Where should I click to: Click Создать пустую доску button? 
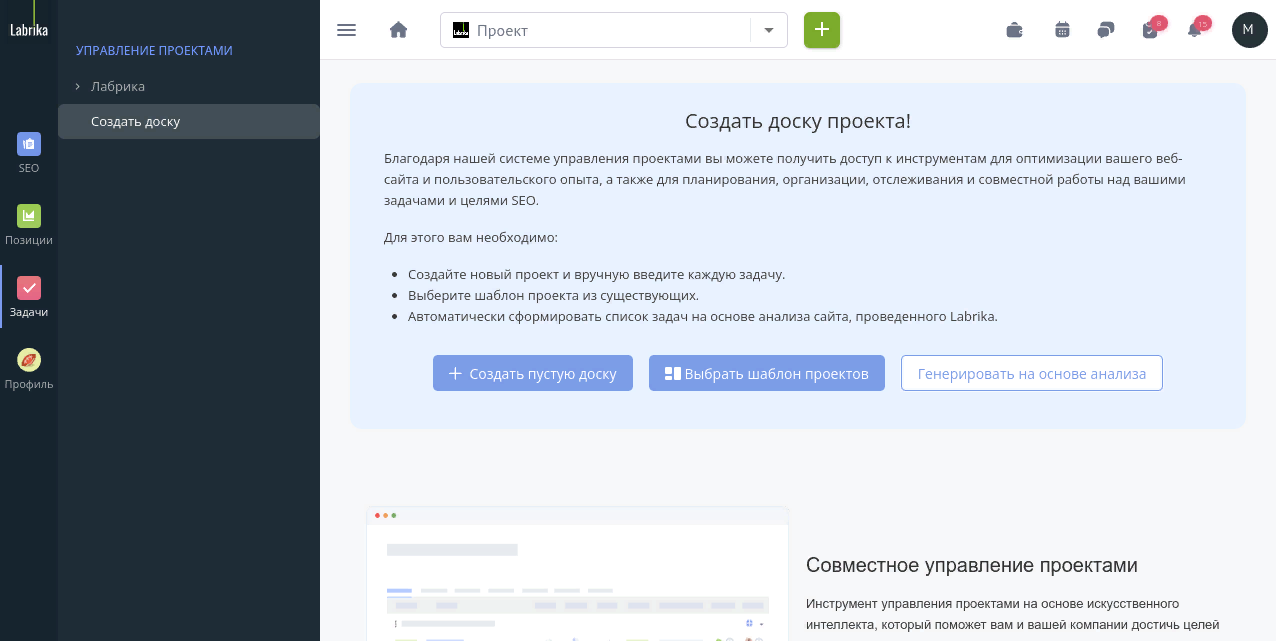point(533,373)
